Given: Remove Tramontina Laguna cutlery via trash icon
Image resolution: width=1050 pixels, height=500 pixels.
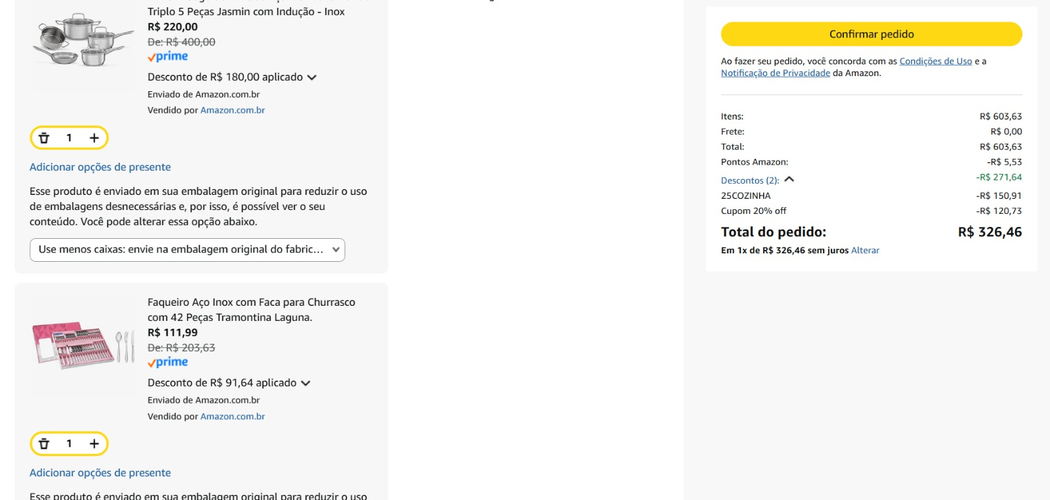Looking at the screenshot, I should coord(44,444).
